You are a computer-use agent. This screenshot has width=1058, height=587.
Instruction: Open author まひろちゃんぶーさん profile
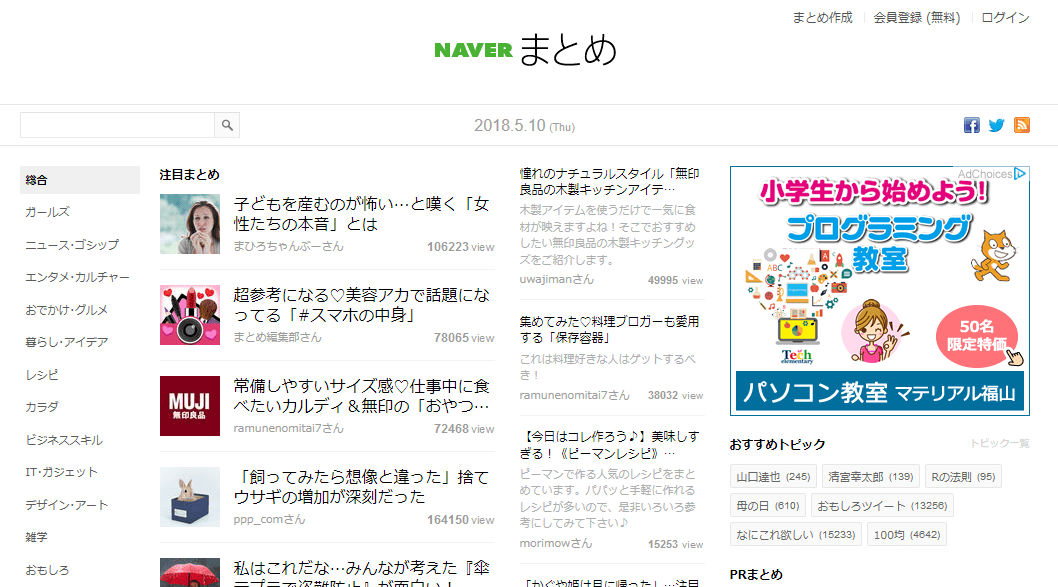point(289,247)
